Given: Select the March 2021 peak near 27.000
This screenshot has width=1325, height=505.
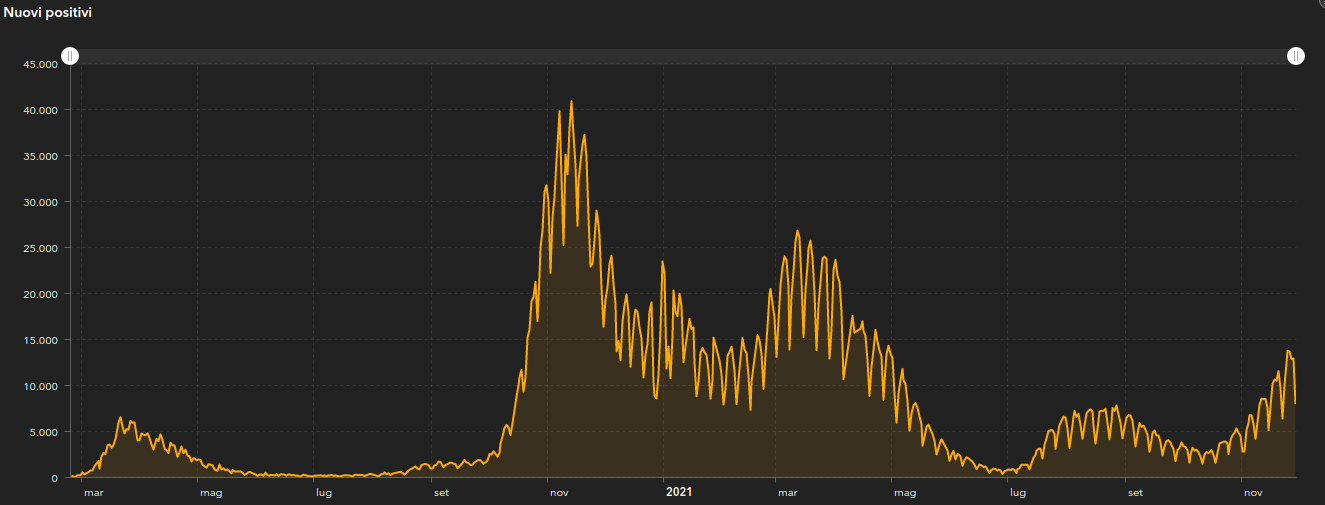Looking at the screenshot, I should pyautogui.click(x=797, y=232).
